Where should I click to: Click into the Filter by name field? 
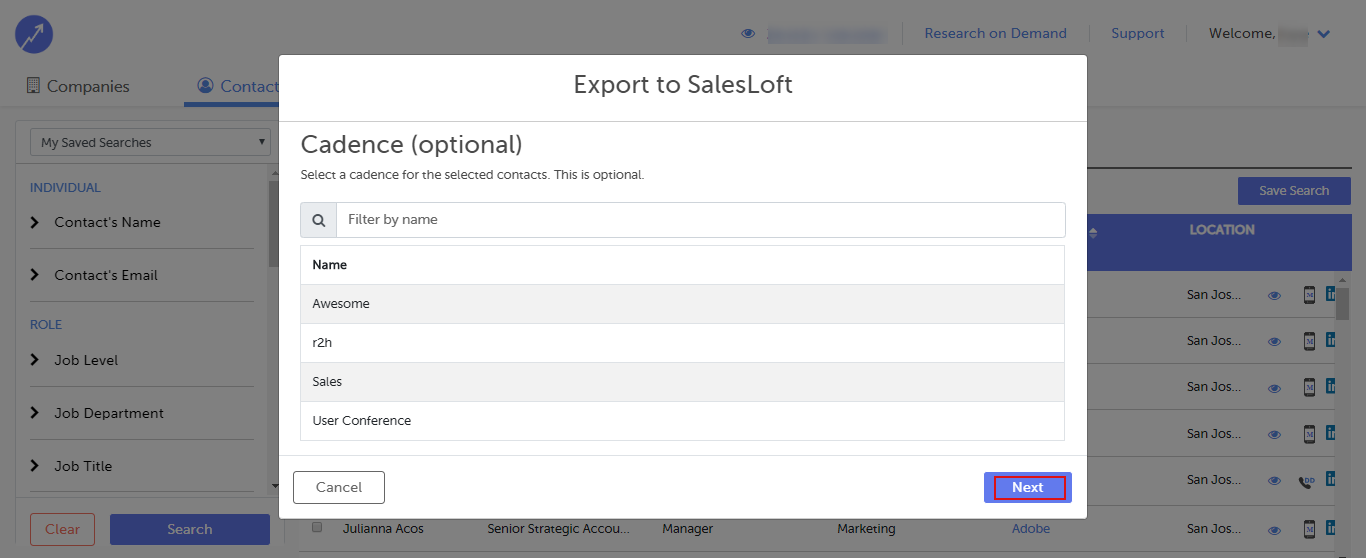tap(701, 220)
